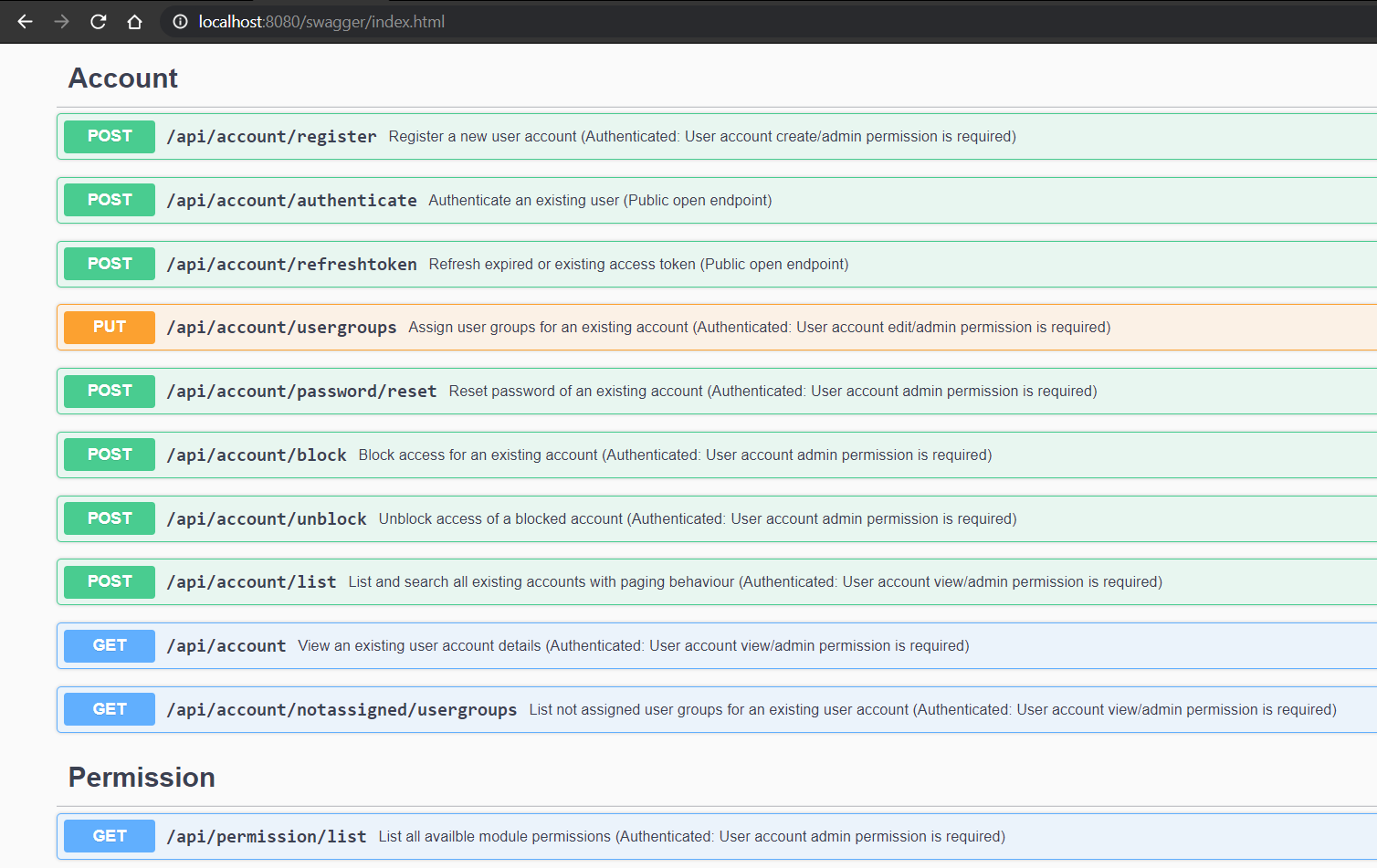This screenshot has width=1377, height=868.
Task: Open the /api/permission/list path link
Action: coord(267,836)
